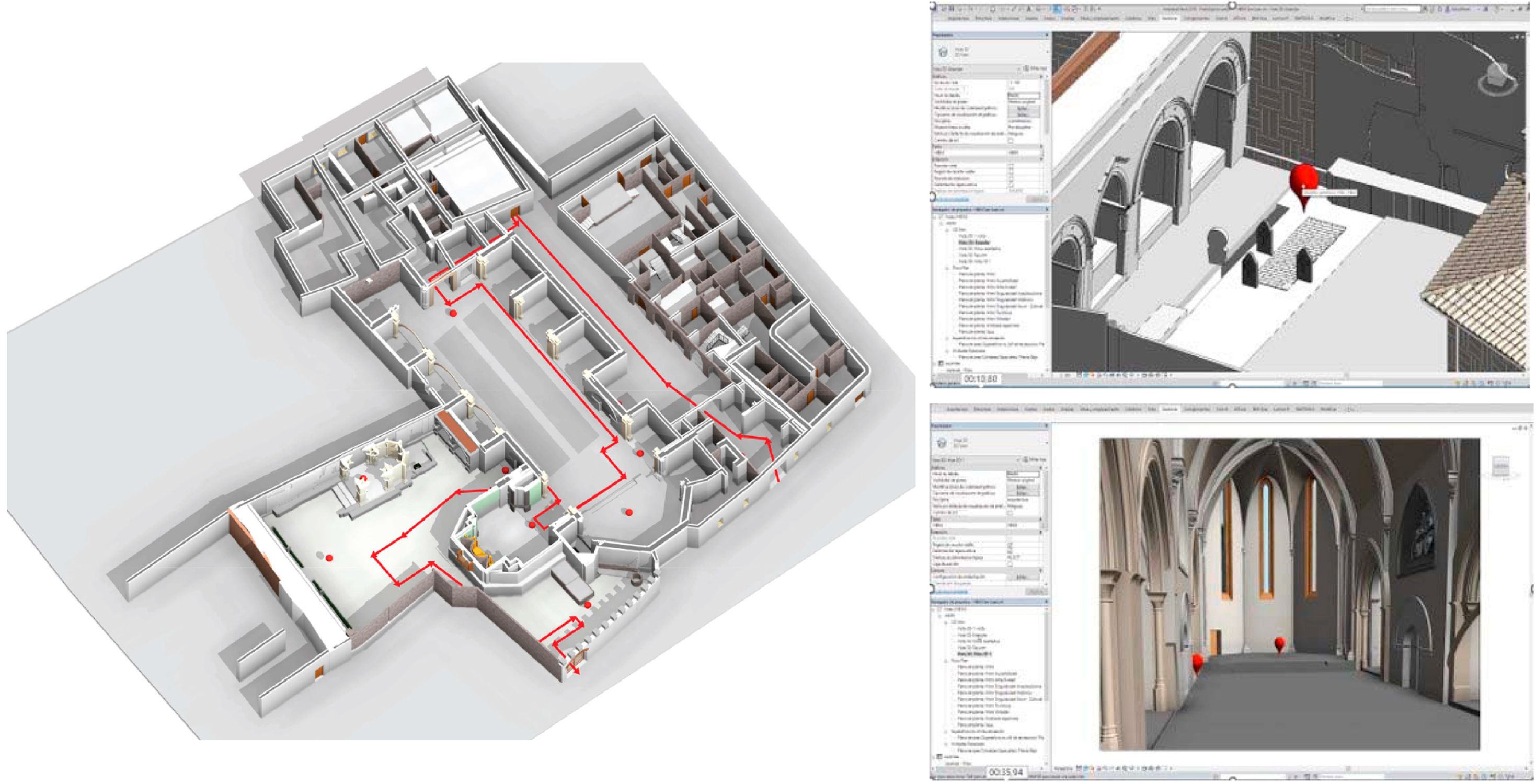
Task: Collapse the Floor Plan node in Project Browser
Action: 947,268
